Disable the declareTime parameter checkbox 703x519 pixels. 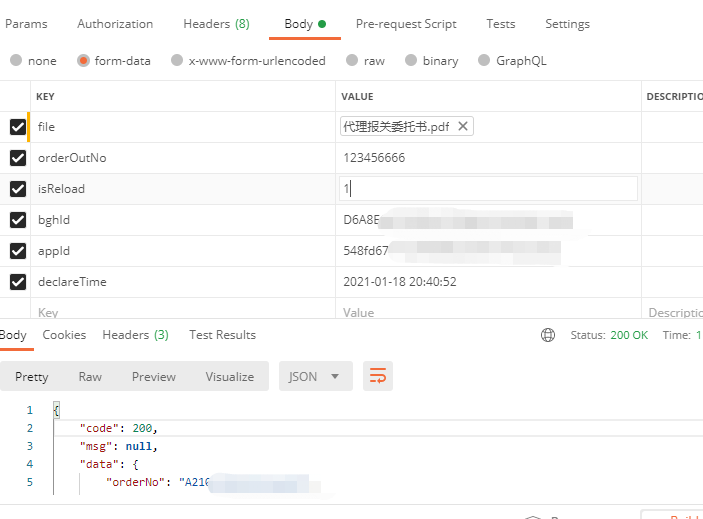click(x=17, y=282)
